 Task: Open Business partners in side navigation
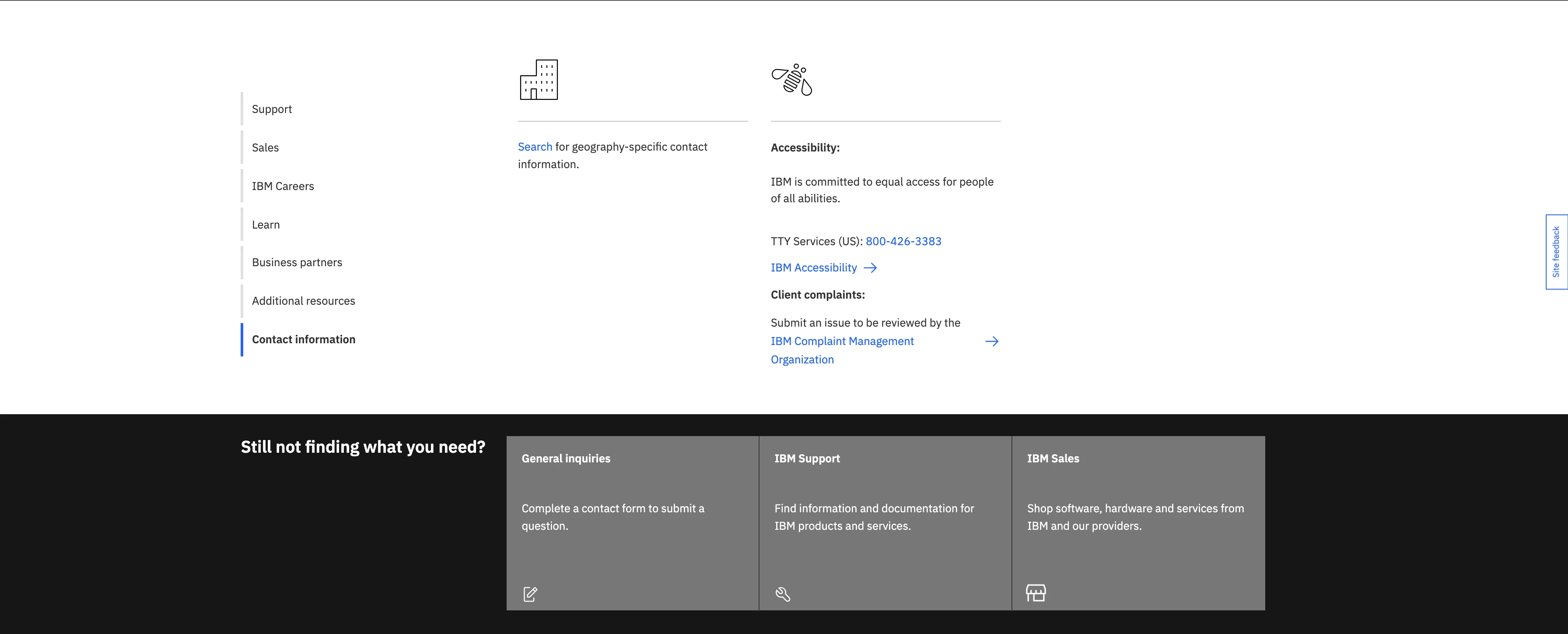[x=297, y=263]
